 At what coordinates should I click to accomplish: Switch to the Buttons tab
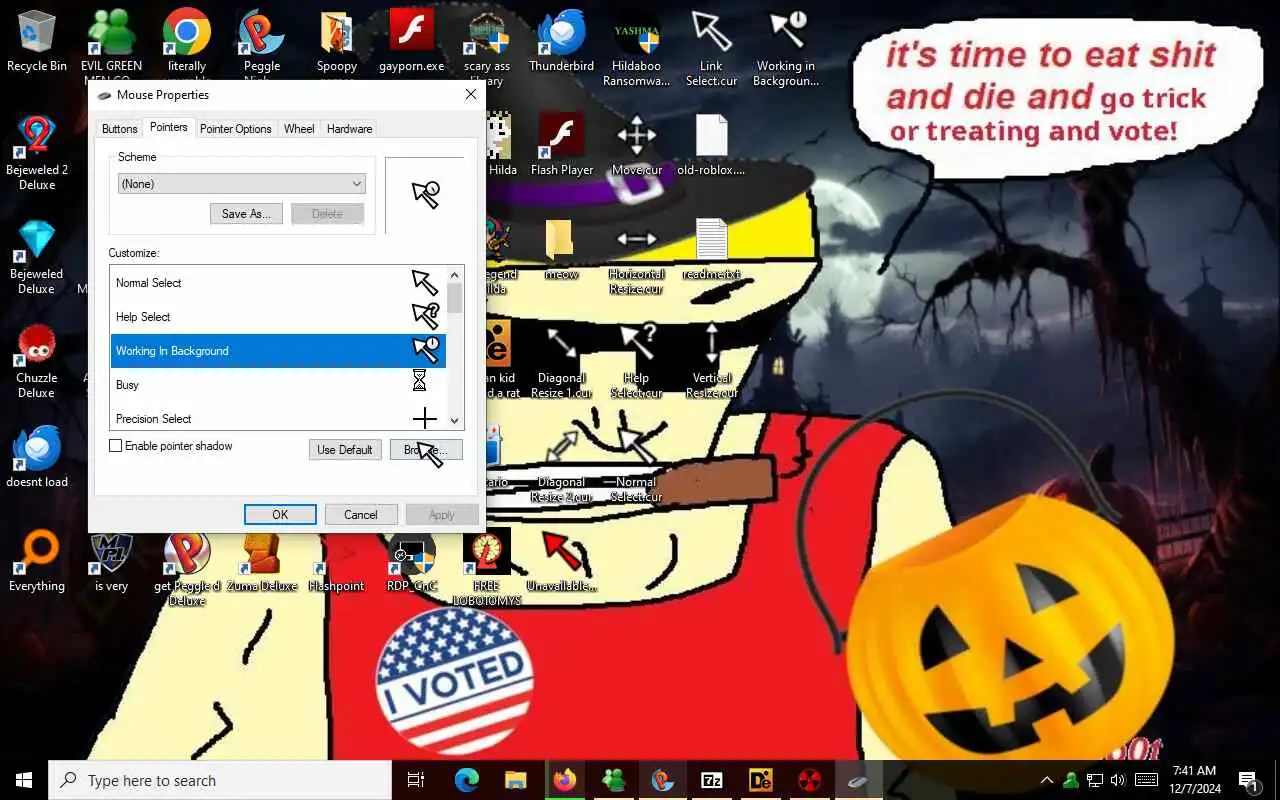(119, 129)
